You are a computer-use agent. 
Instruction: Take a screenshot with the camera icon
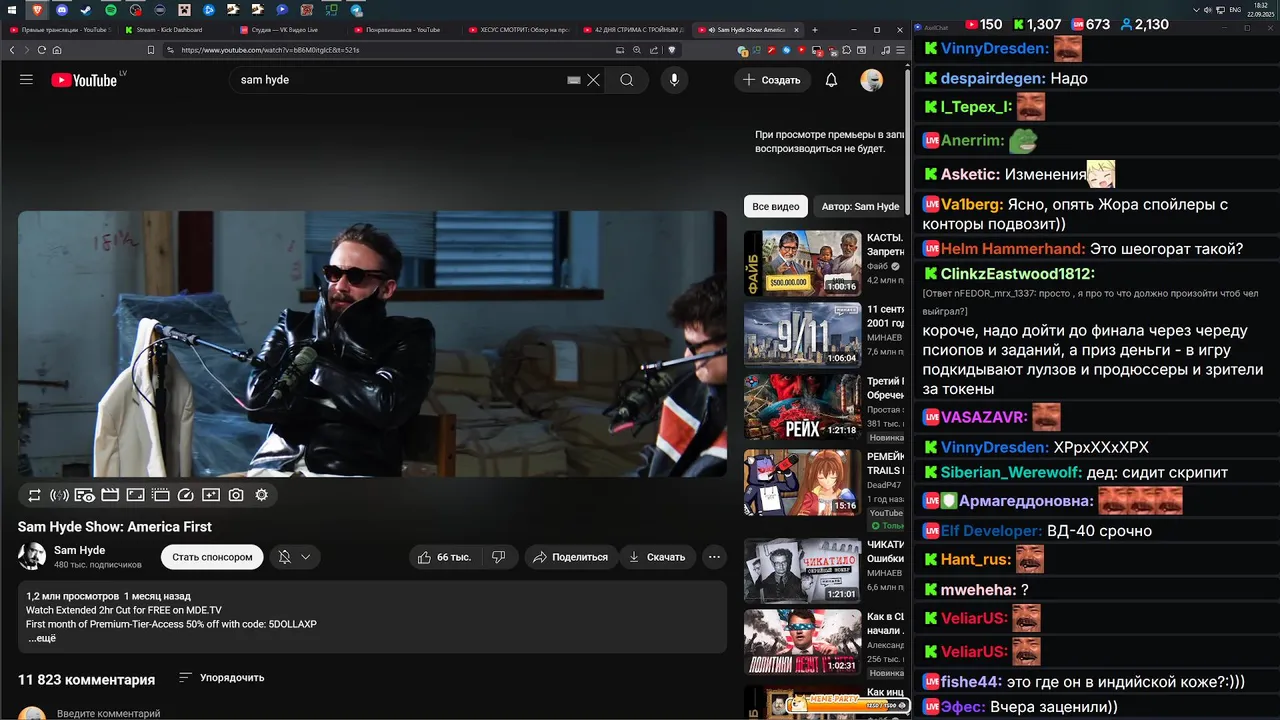tap(236, 495)
